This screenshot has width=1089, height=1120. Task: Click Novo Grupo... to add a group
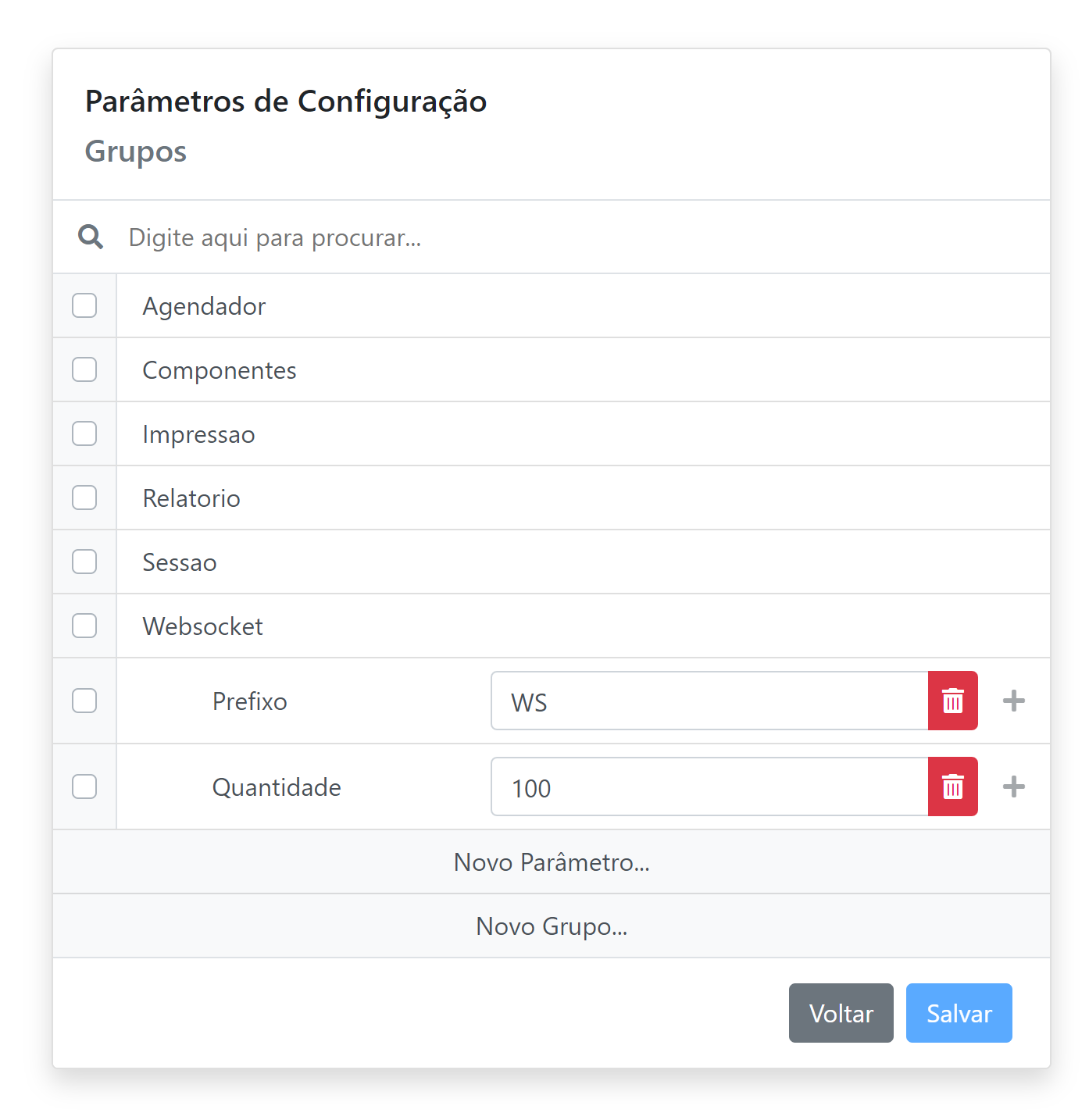552,926
